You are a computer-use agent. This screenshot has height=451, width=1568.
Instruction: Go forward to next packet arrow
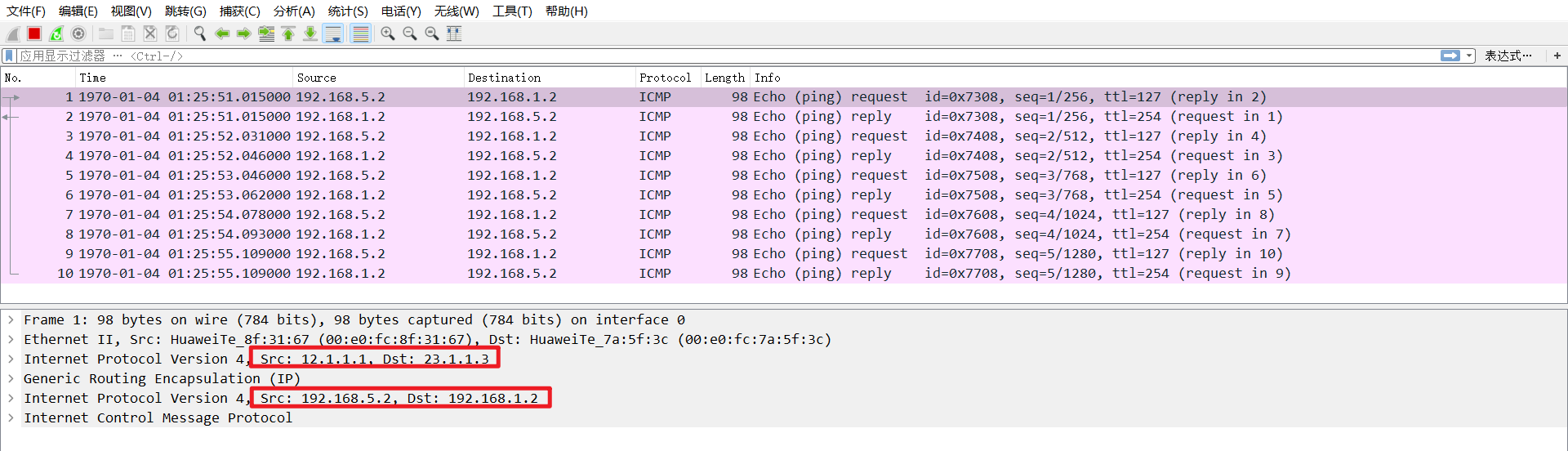(x=243, y=33)
